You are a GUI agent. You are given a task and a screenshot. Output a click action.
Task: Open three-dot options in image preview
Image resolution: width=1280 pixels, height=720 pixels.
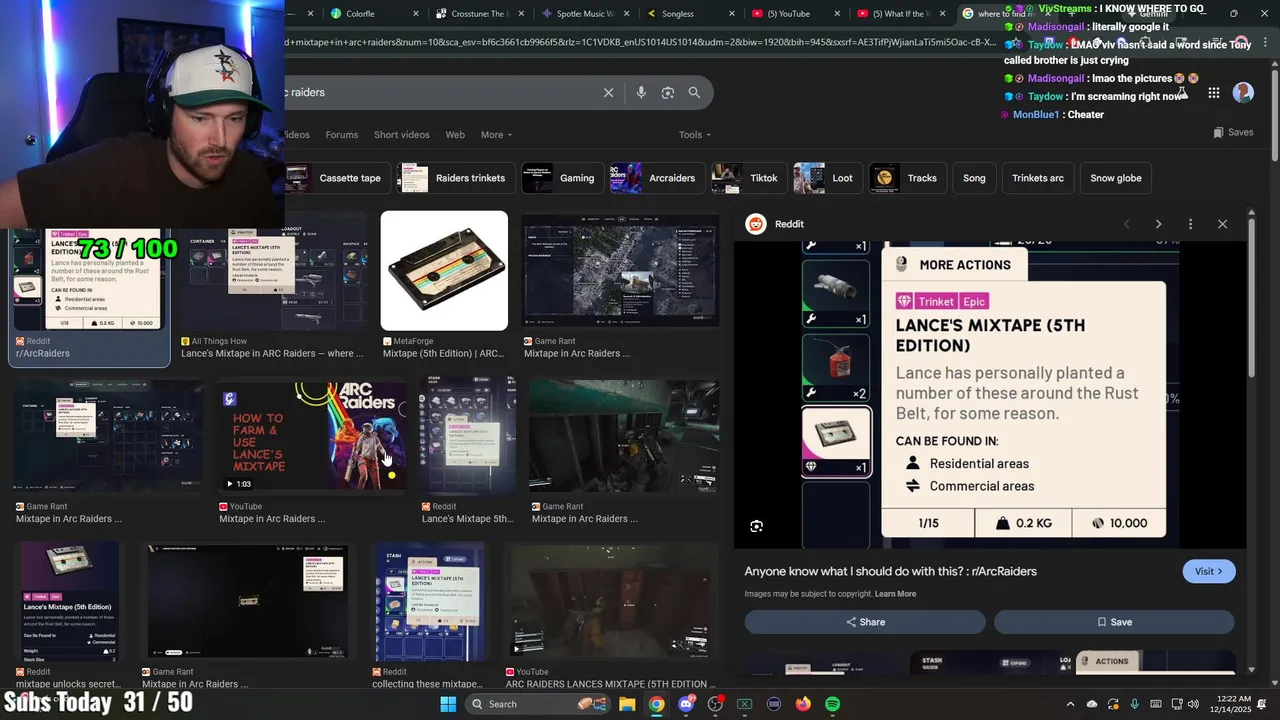(1190, 224)
